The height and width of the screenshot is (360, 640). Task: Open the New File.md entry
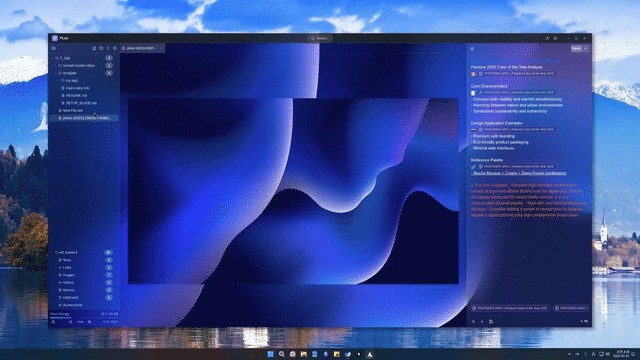coord(73,110)
